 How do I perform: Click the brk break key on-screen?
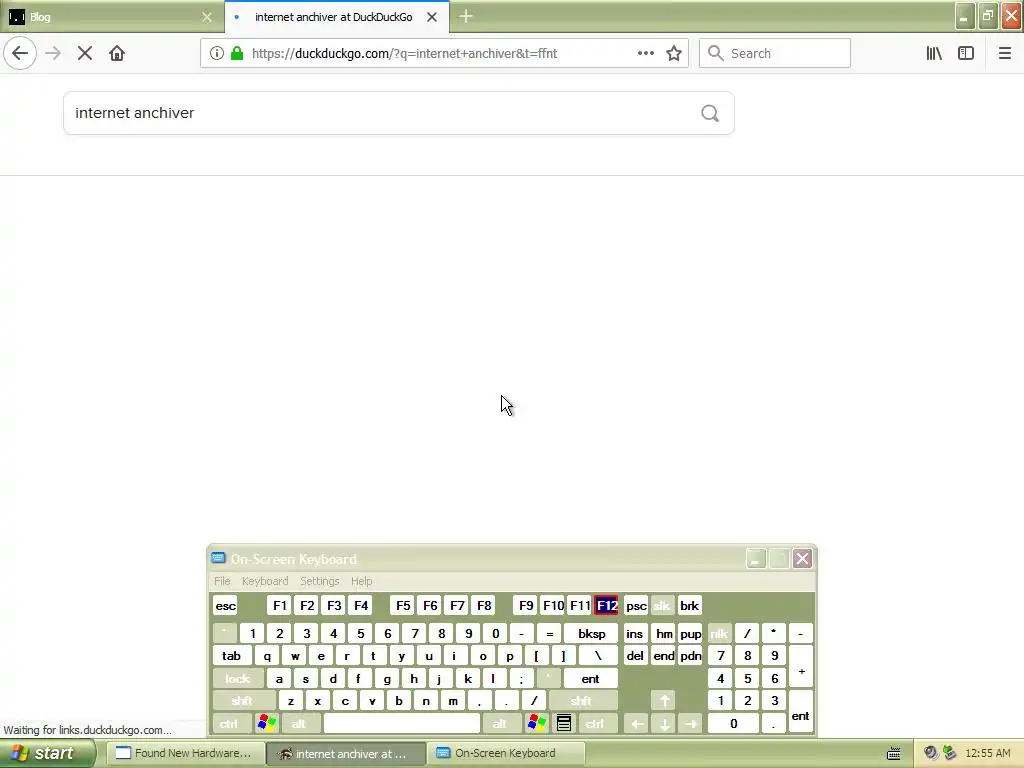(690, 606)
